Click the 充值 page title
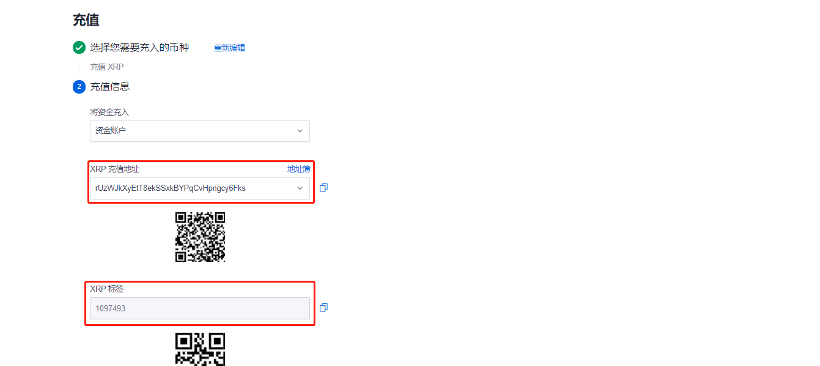The image size is (820, 366). [86, 20]
